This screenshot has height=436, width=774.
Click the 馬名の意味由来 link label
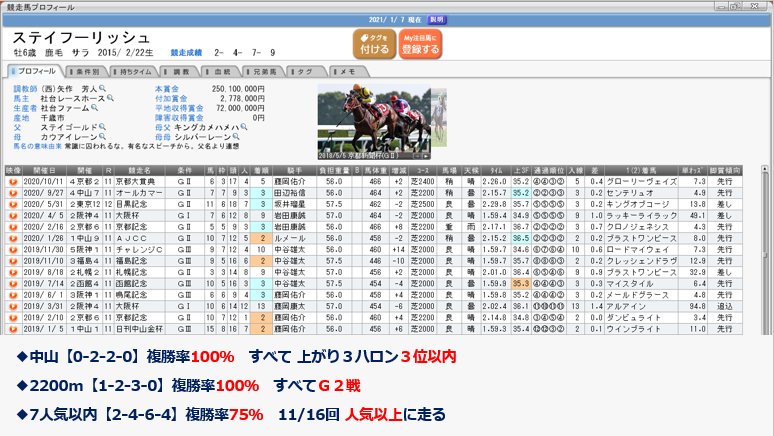pos(37,146)
